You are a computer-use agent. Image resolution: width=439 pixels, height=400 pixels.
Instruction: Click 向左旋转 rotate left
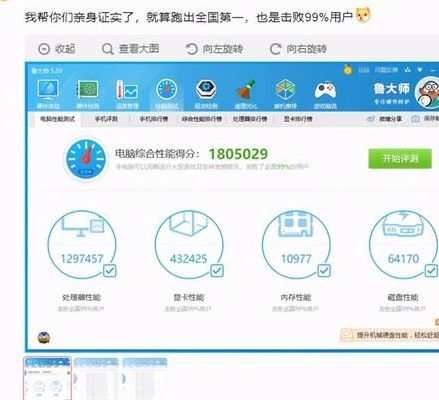click(214, 49)
